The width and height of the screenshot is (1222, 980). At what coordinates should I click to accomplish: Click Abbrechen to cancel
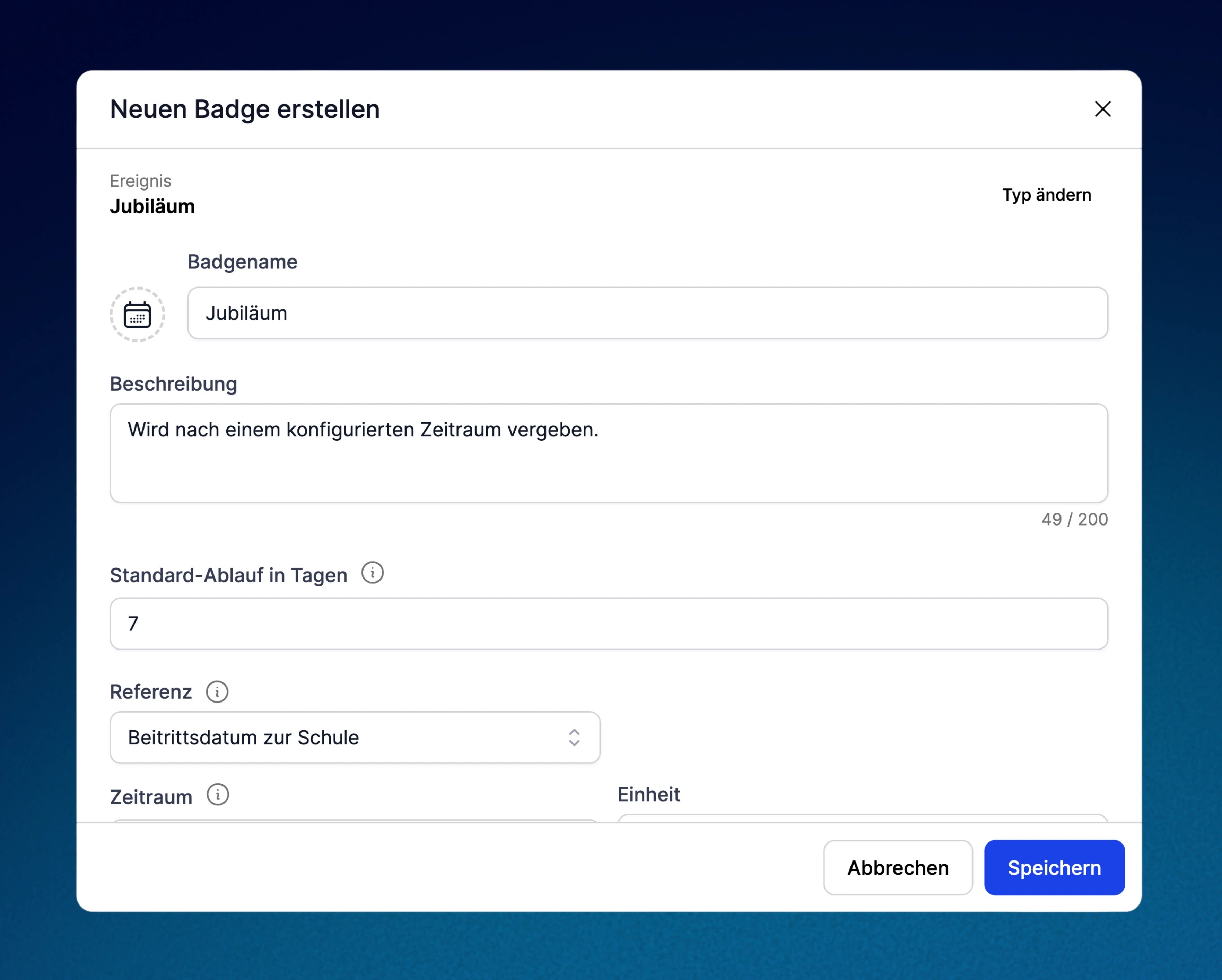coord(898,868)
